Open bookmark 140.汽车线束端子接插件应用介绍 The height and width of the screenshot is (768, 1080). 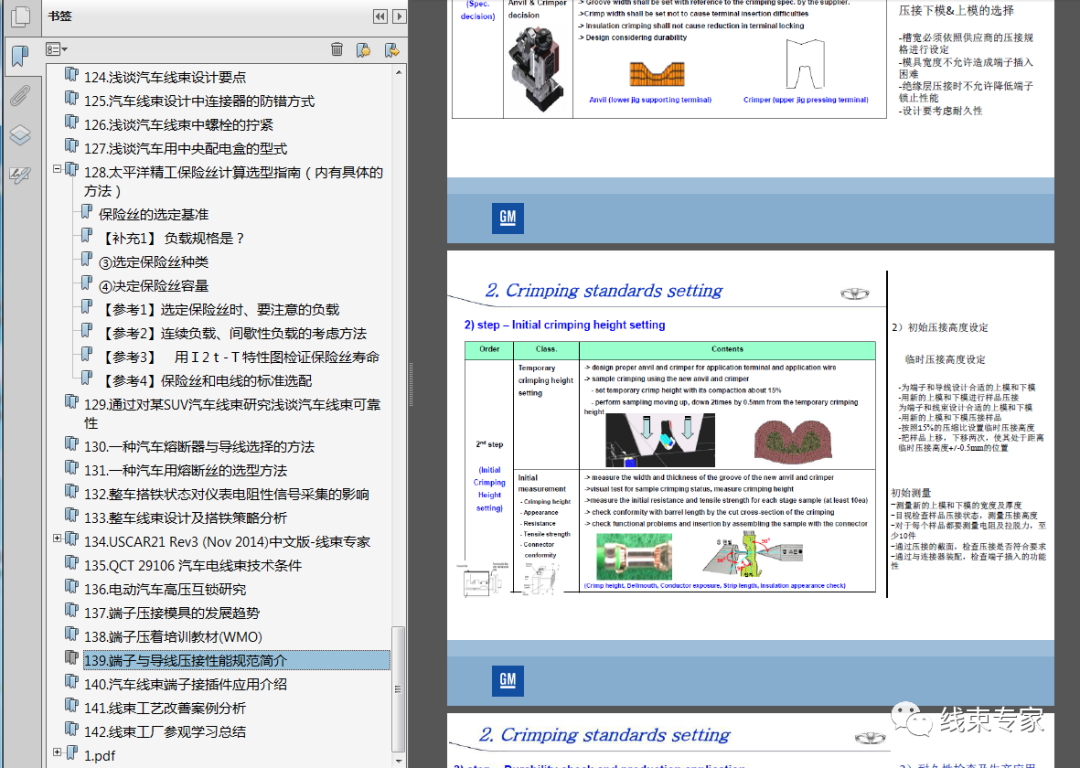(185, 684)
